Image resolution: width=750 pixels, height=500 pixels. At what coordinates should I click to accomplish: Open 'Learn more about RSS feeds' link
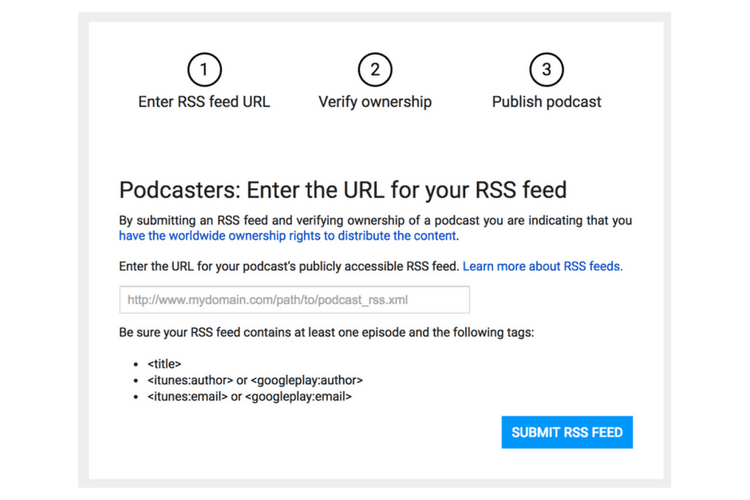click(542, 267)
